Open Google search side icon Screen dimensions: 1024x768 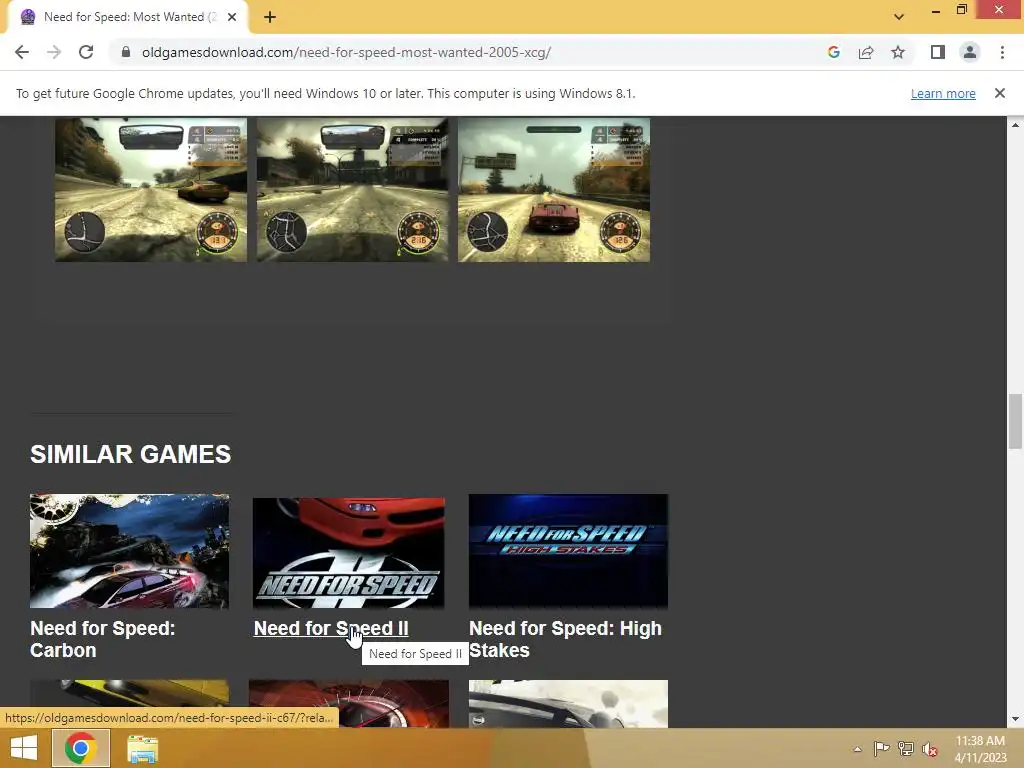[x=833, y=52]
